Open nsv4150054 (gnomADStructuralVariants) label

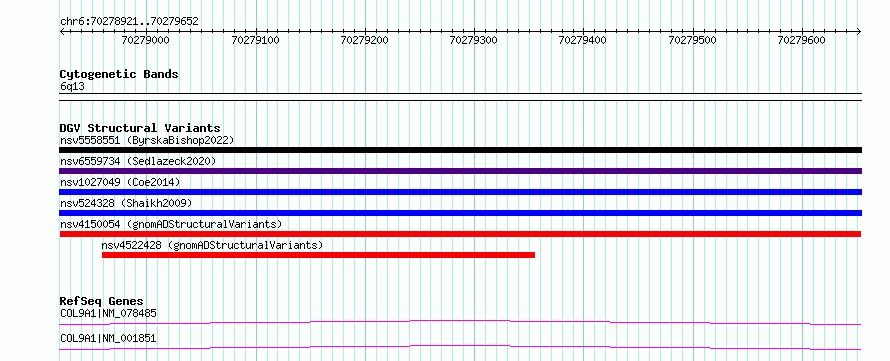click(x=171, y=224)
